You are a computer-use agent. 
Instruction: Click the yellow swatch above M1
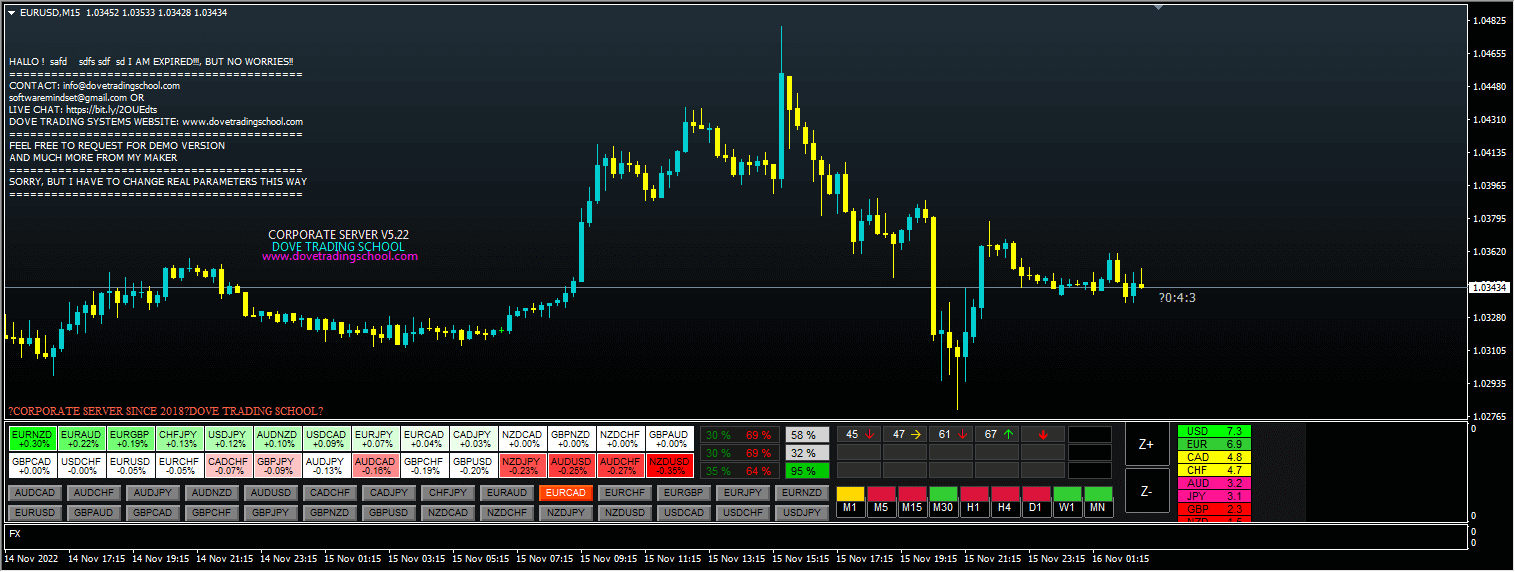click(x=850, y=494)
